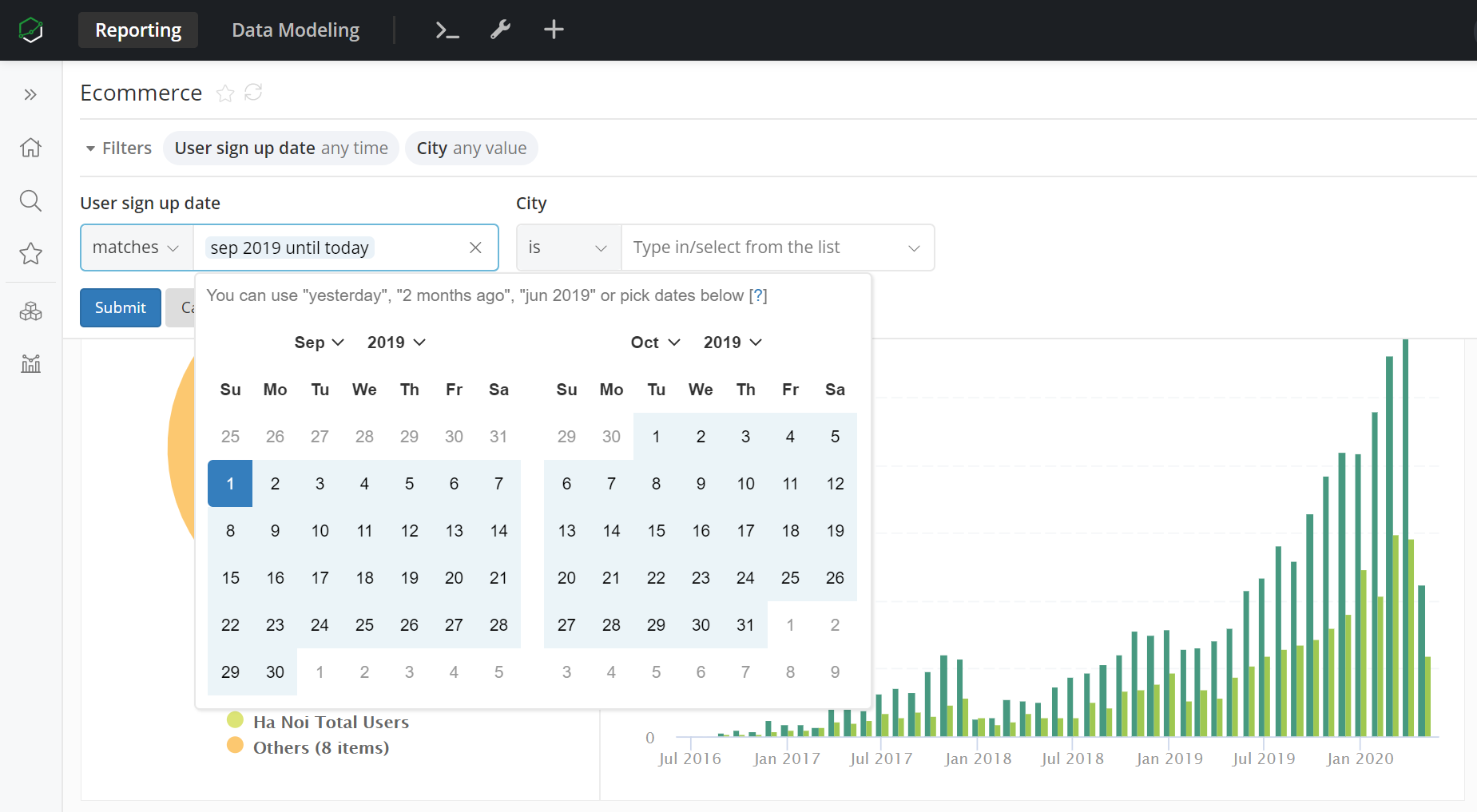Open the terminal console icon
The height and width of the screenshot is (812, 1477).
click(447, 30)
